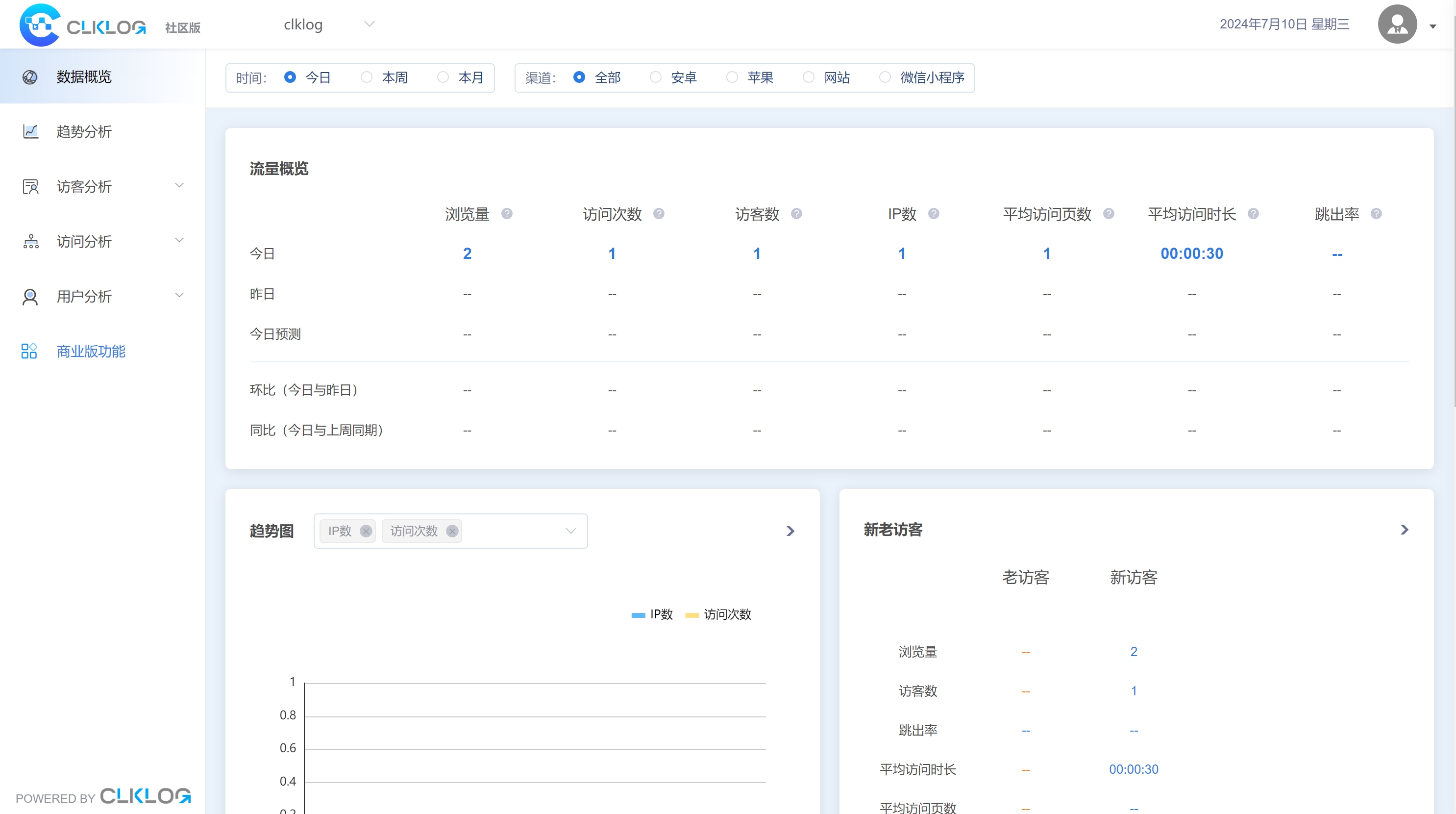Open the 趋势图 detail arrow

point(790,531)
